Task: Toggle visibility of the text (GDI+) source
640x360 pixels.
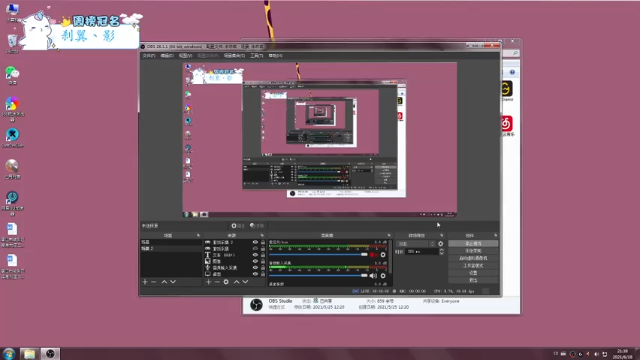Action: tap(255, 255)
